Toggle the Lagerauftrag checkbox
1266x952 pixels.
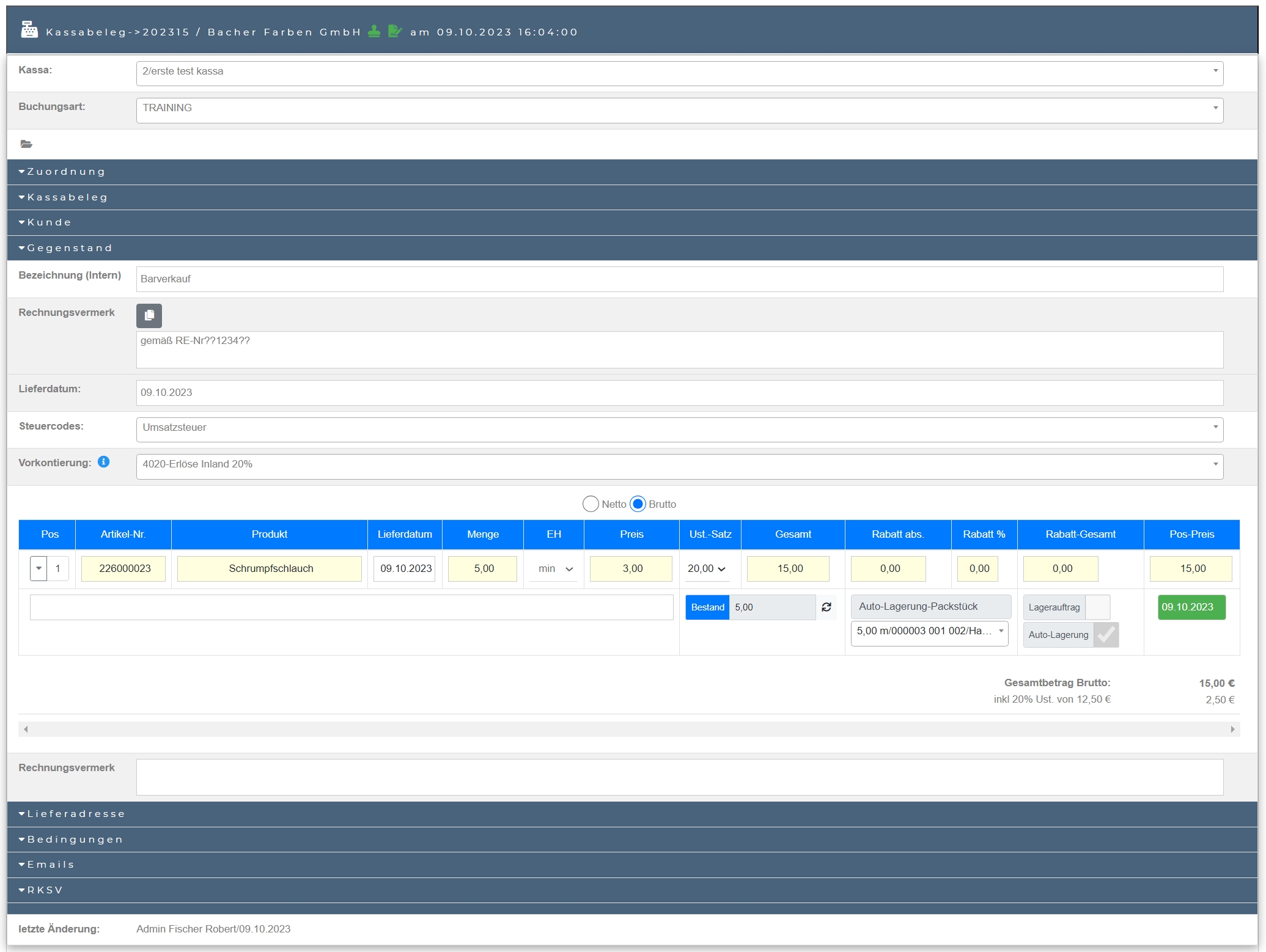[1097, 607]
